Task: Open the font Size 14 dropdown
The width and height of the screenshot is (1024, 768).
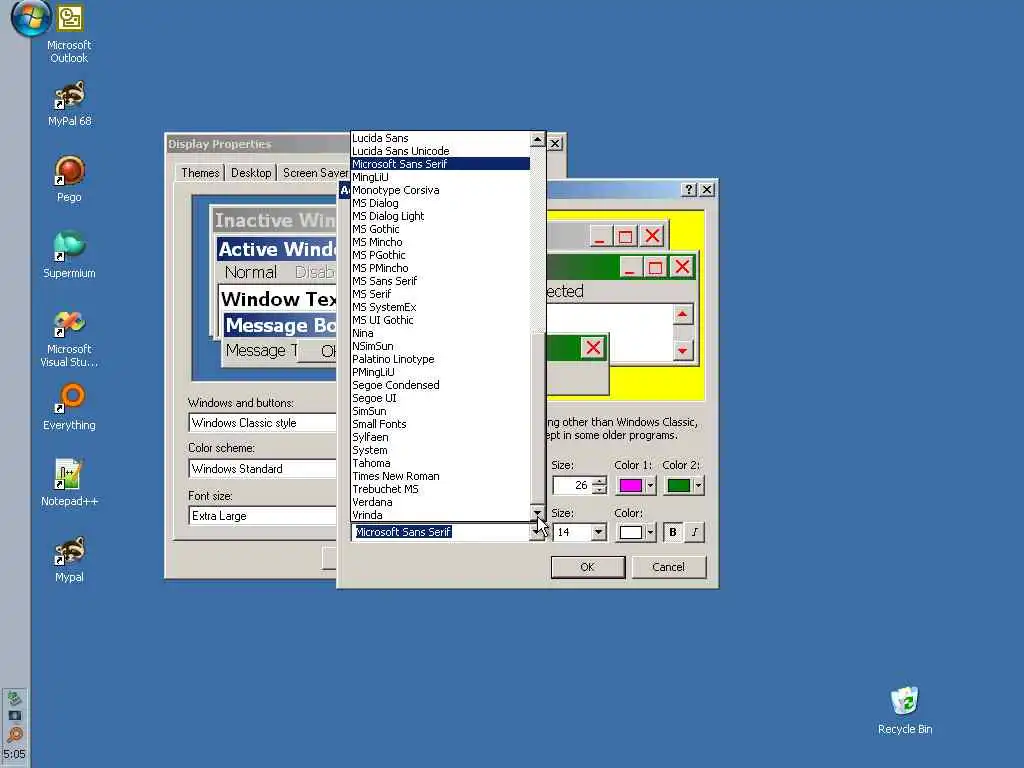Action: pos(598,532)
